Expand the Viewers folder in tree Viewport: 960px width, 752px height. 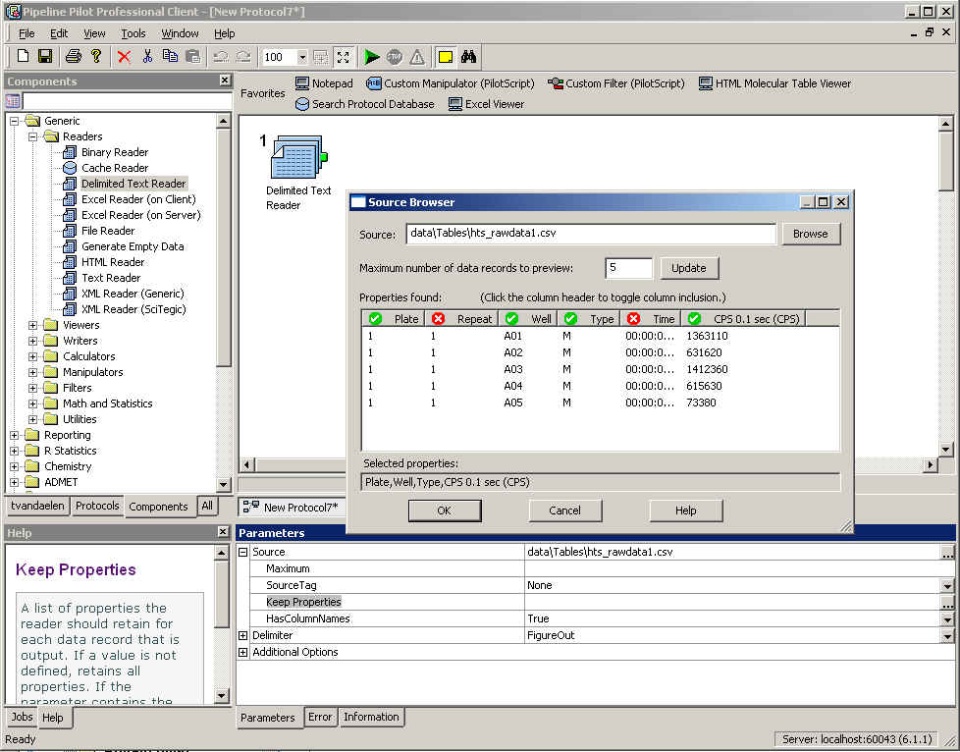click(x=33, y=325)
